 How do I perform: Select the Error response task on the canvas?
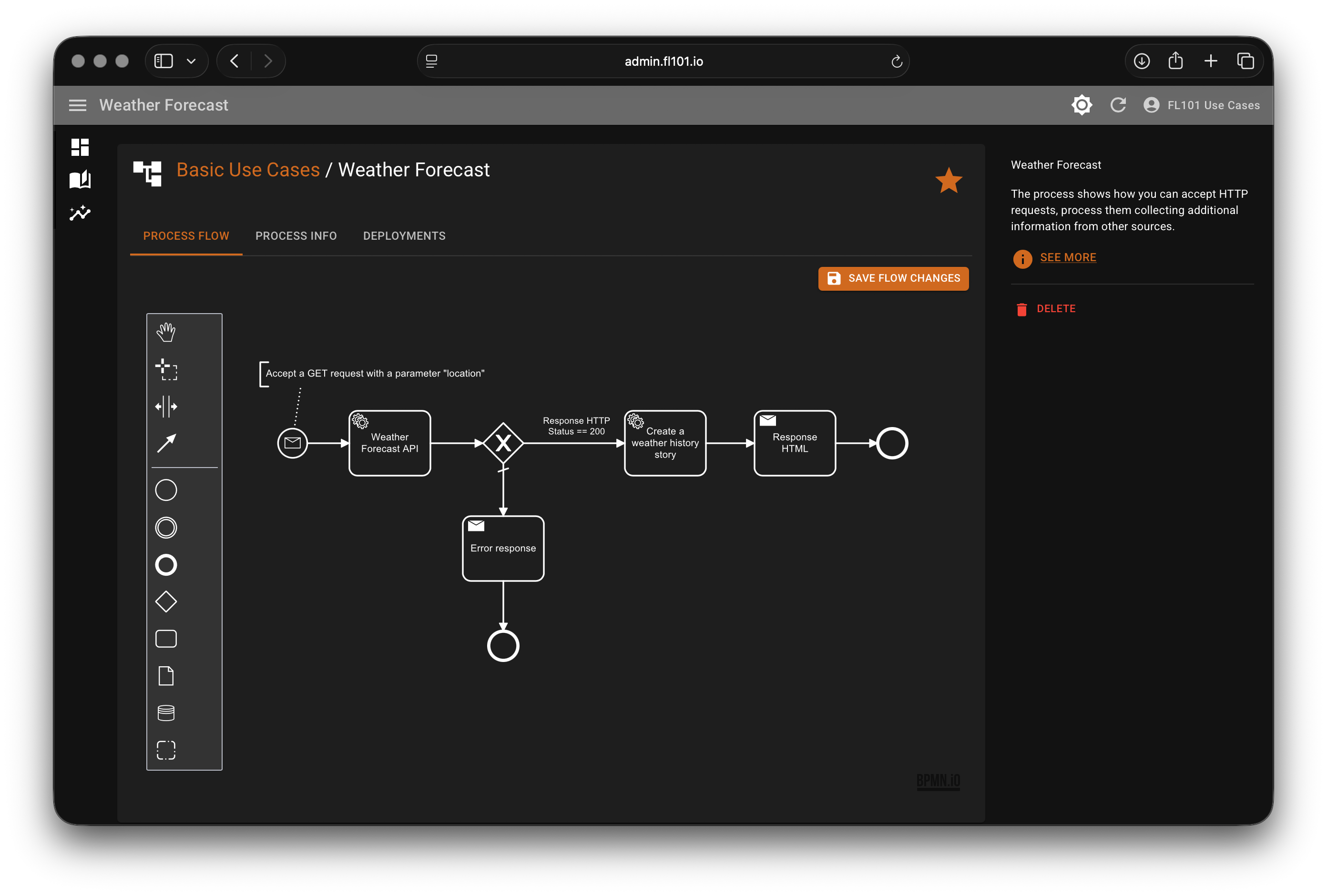(503, 548)
